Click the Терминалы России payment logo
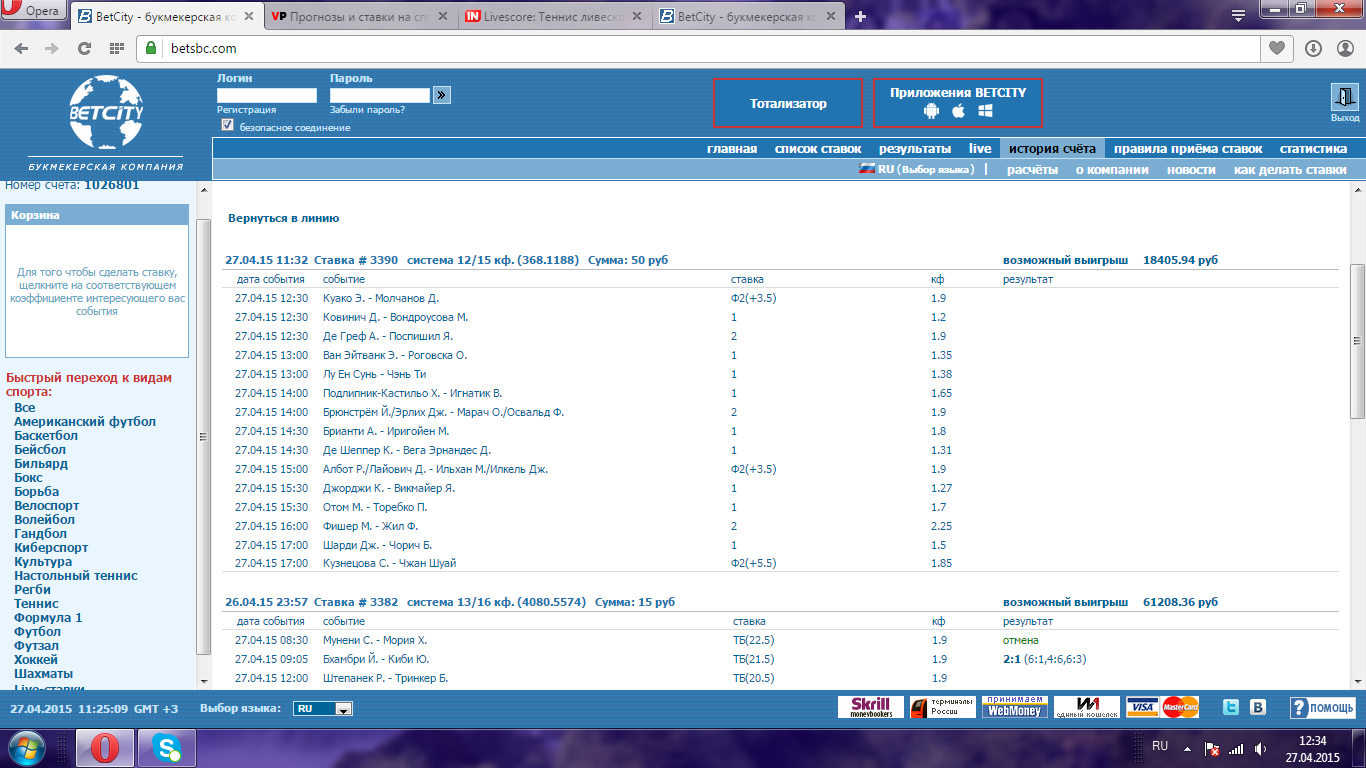Image resolution: width=1366 pixels, height=768 pixels. (942, 707)
